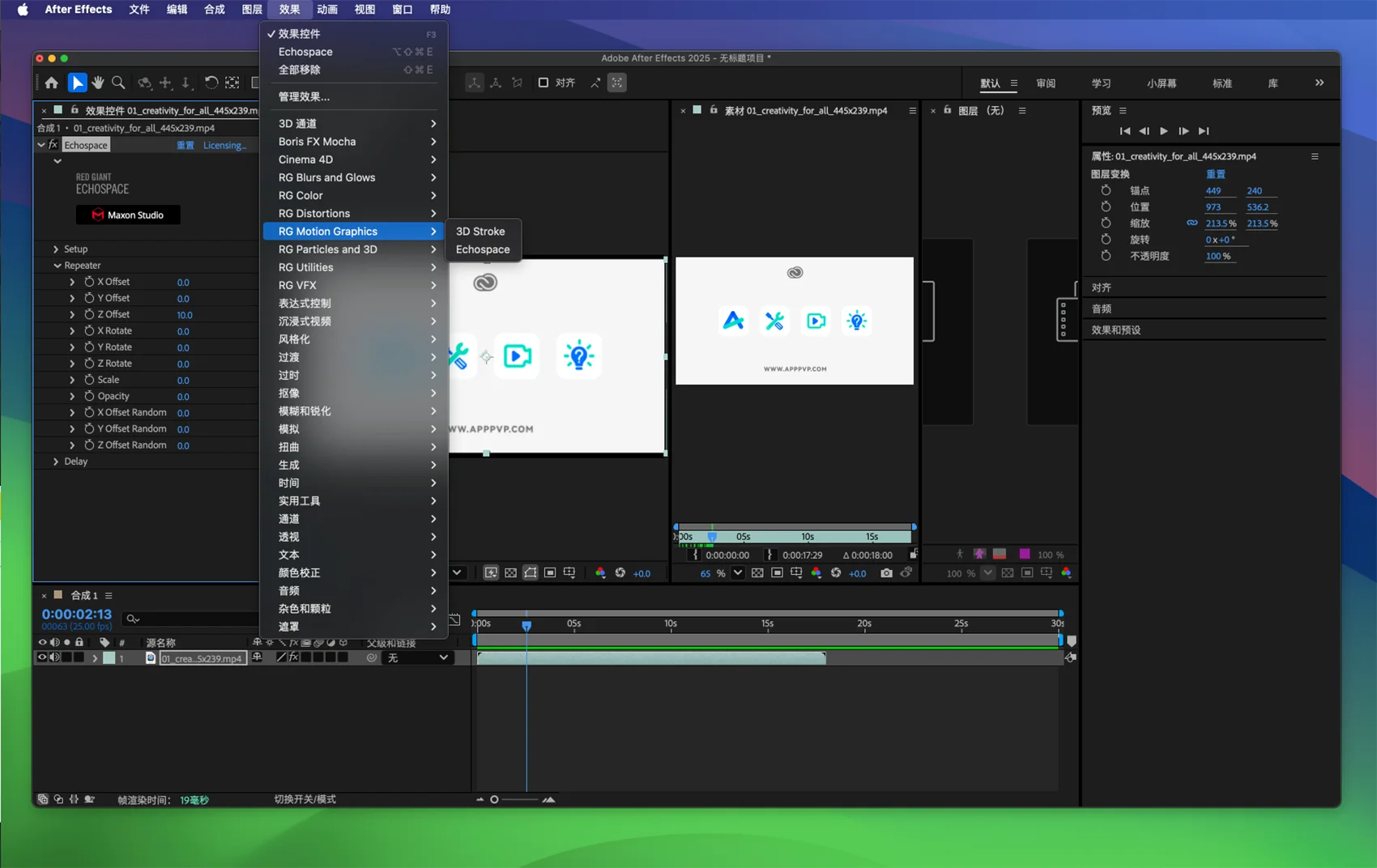Viewport: 1377px width, 868px height.
Task: Click reset exposure icon in composition viewer
Action: [x=620, y=572]
